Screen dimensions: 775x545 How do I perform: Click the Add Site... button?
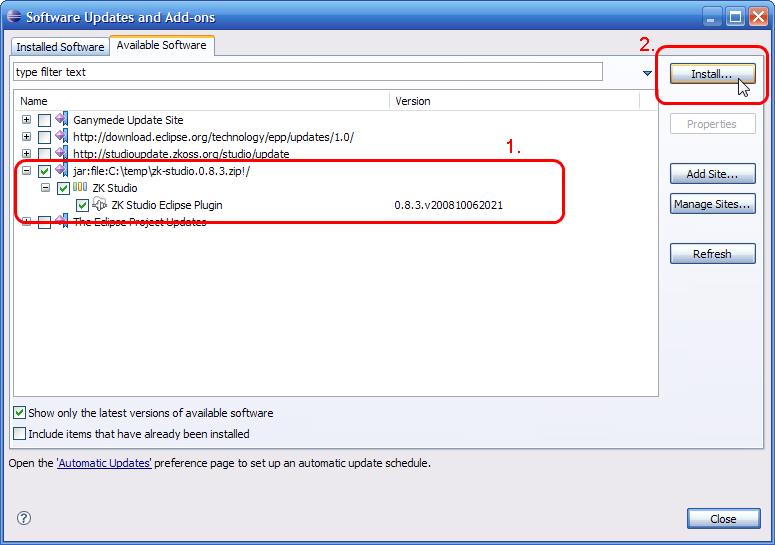712,173
